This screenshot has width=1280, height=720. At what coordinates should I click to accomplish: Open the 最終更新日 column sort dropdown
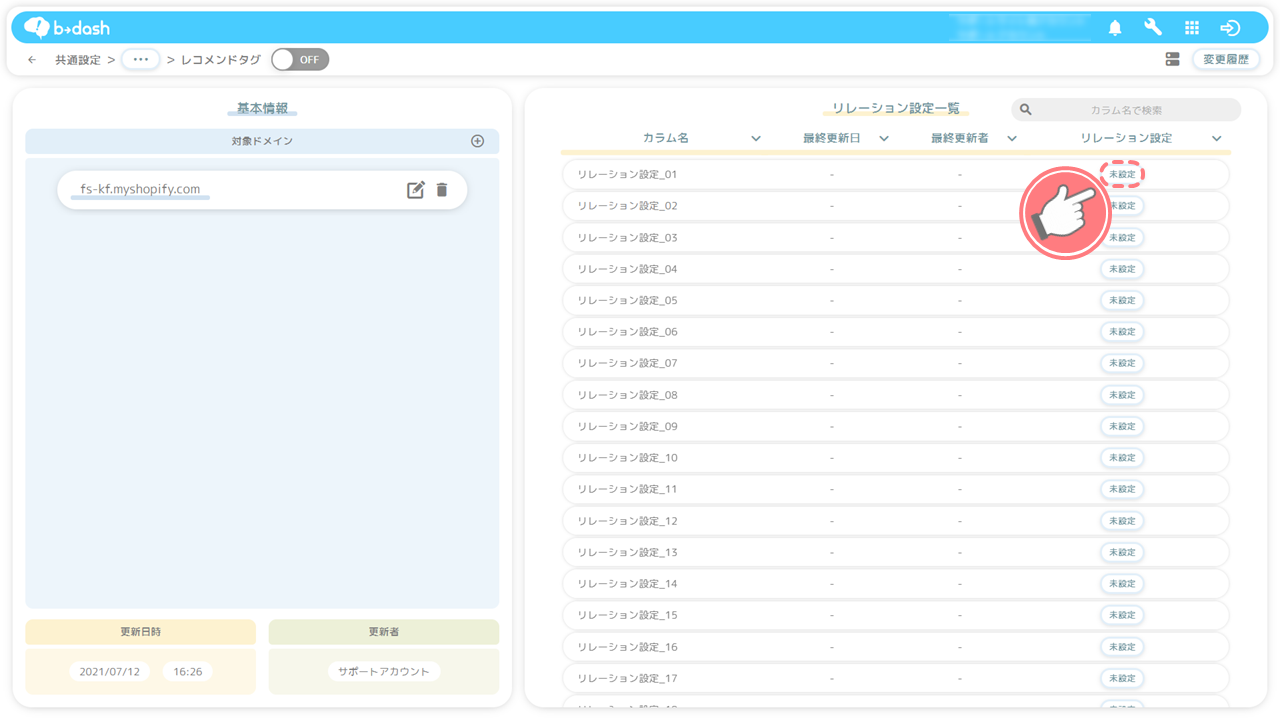click(x=884, y=139)
